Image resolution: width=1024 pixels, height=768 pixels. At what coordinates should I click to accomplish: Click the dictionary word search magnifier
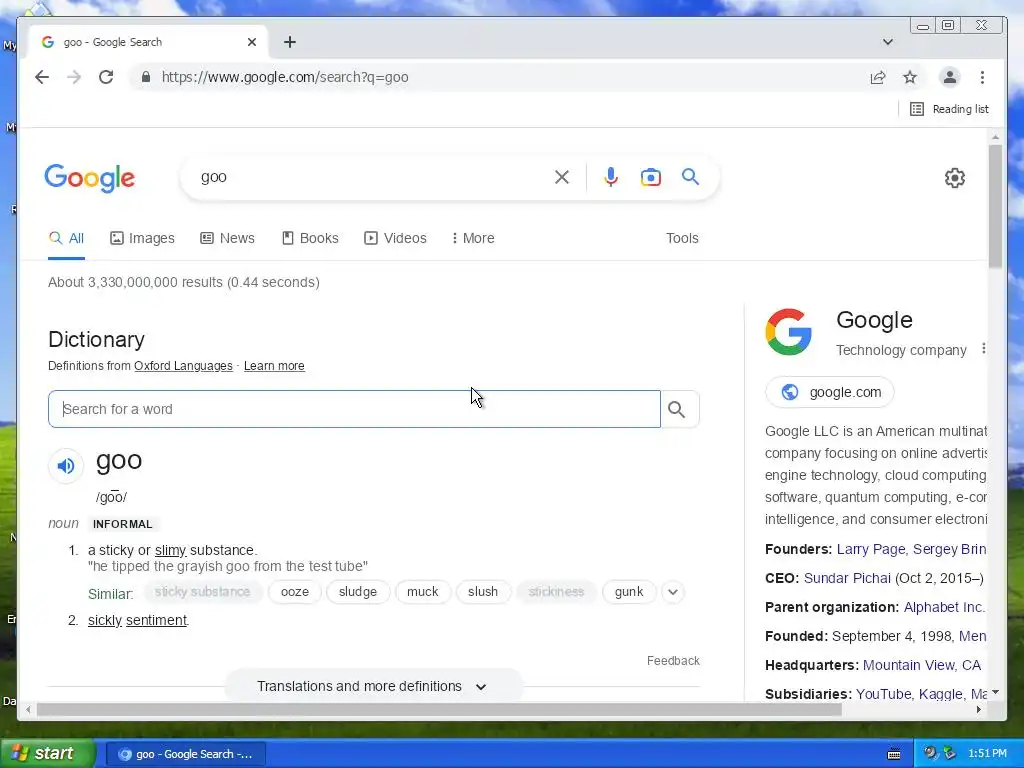(x=677, y=409)
